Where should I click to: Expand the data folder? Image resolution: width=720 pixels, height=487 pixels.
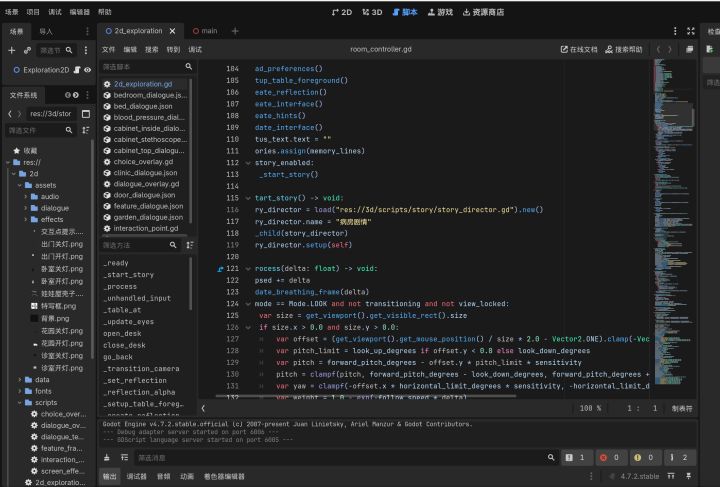point(20,380)
